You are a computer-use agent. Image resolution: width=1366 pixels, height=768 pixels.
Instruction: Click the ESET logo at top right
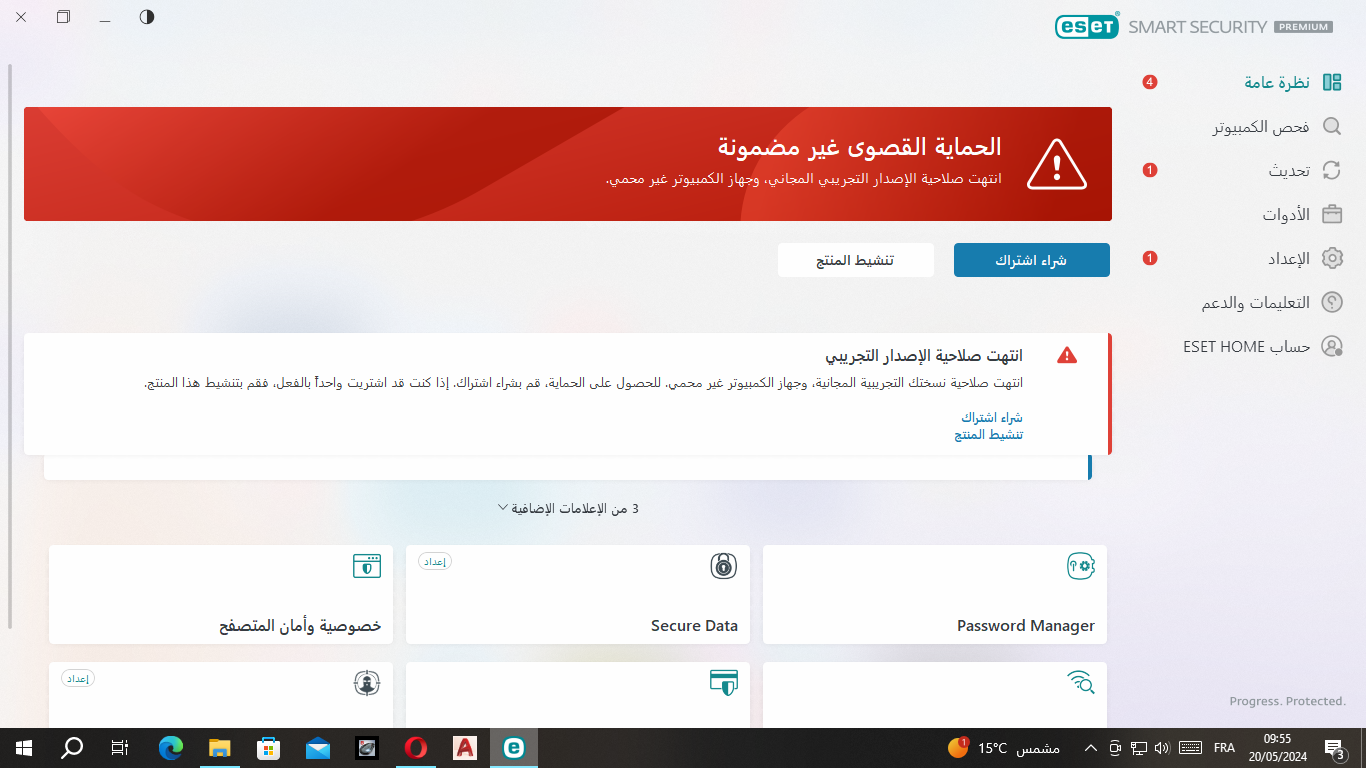coord(1087,27)
